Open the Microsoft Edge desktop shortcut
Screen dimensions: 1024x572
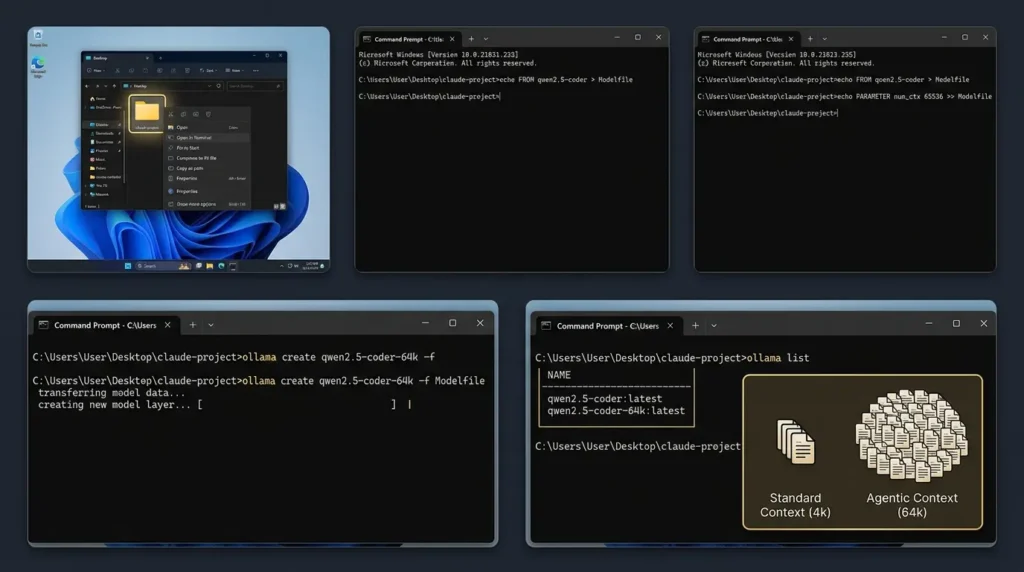(38, 67)
